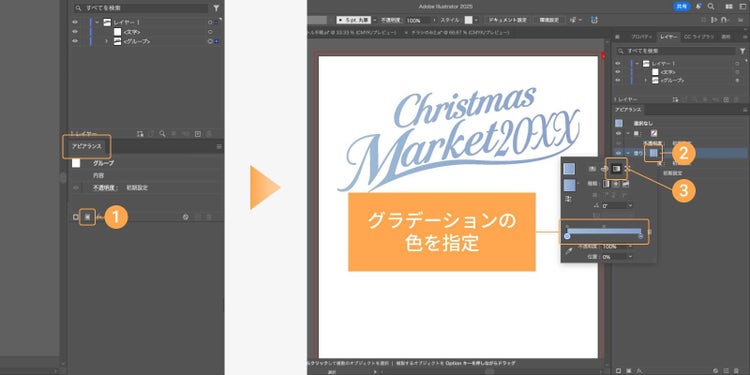
Task: Click Clear Appearance icon in left Appearance panel
Action: tap(186, 217)
